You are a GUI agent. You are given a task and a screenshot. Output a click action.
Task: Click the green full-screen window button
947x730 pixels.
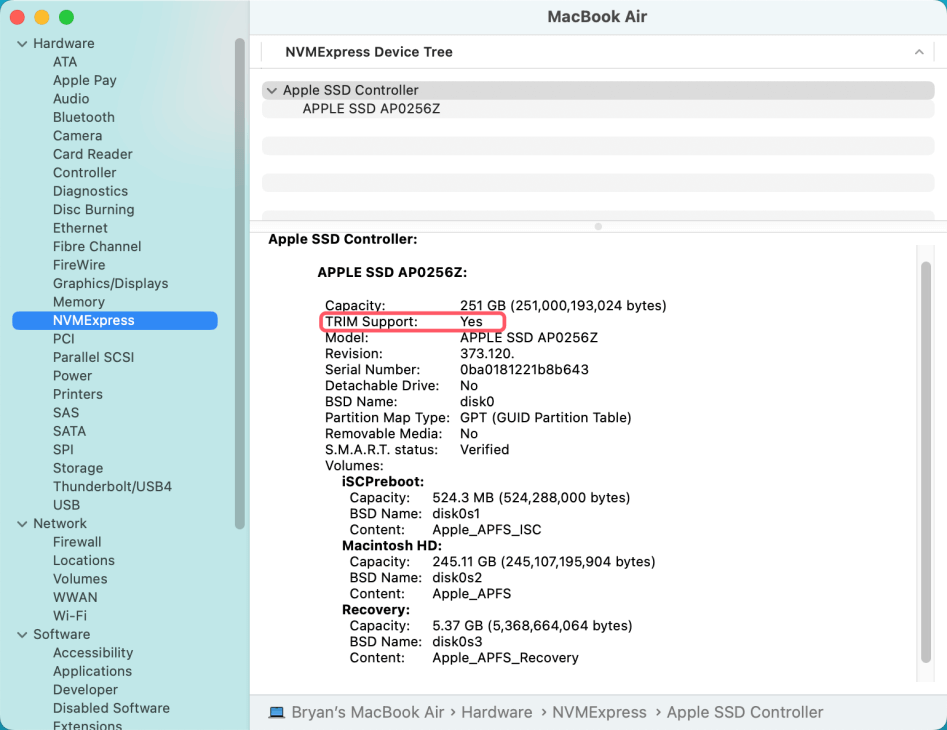pyautogui.click(x=66, y=18)
